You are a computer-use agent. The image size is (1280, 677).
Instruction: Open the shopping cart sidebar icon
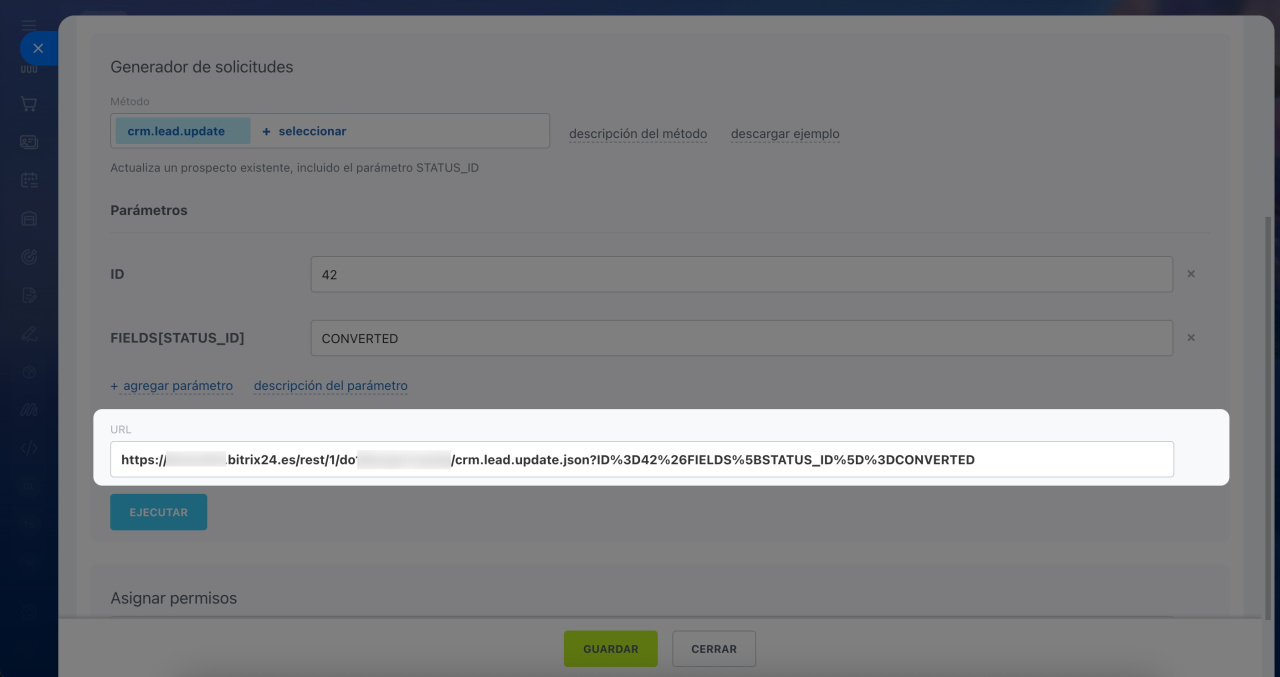tap(29, 103)
